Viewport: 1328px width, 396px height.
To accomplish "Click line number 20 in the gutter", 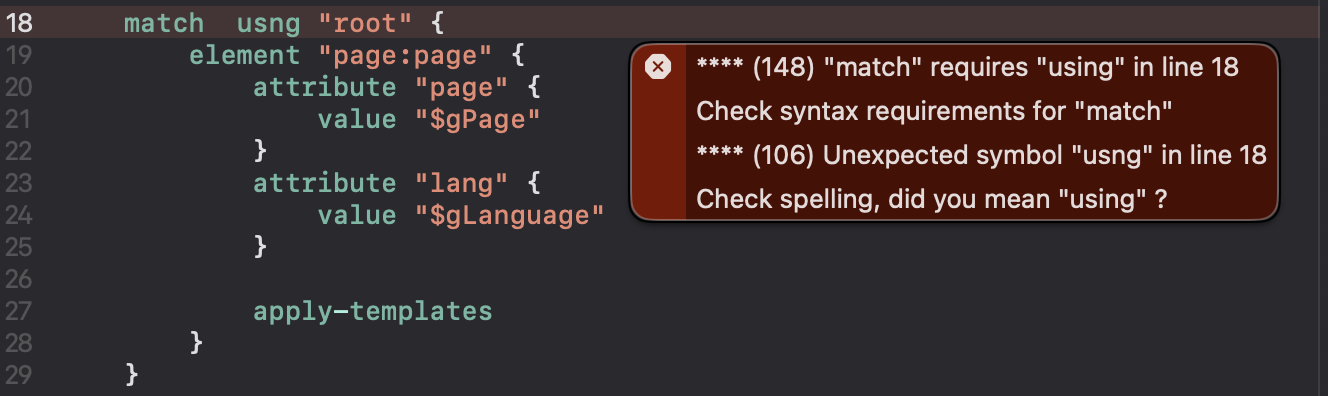I will click(20, 87).
